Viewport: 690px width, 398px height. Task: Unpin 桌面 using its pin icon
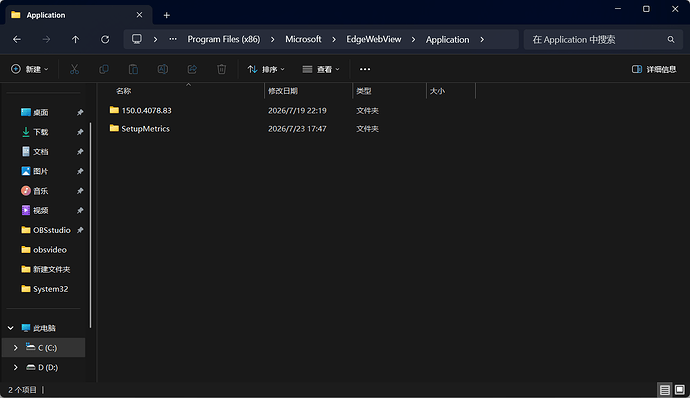pos(80,113)
